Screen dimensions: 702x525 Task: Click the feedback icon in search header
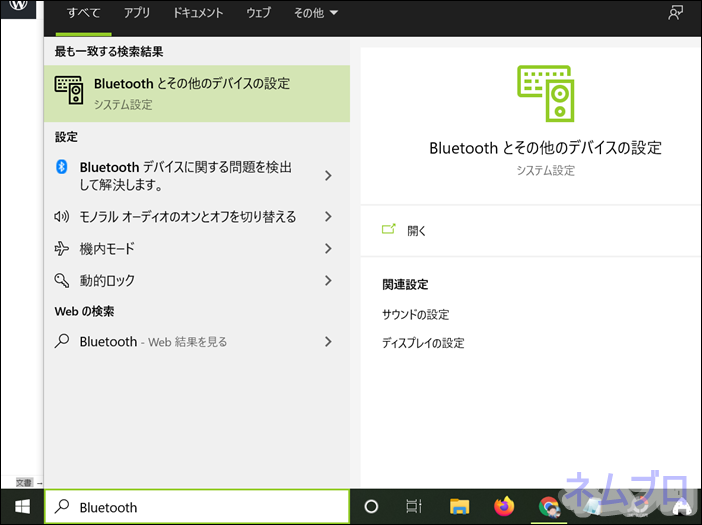(675, 13)
